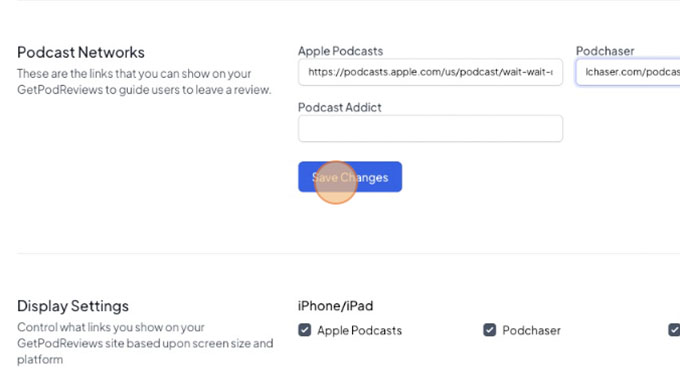
Task: Click the empty Podcast Addict field
Action: tap(430, 128)
